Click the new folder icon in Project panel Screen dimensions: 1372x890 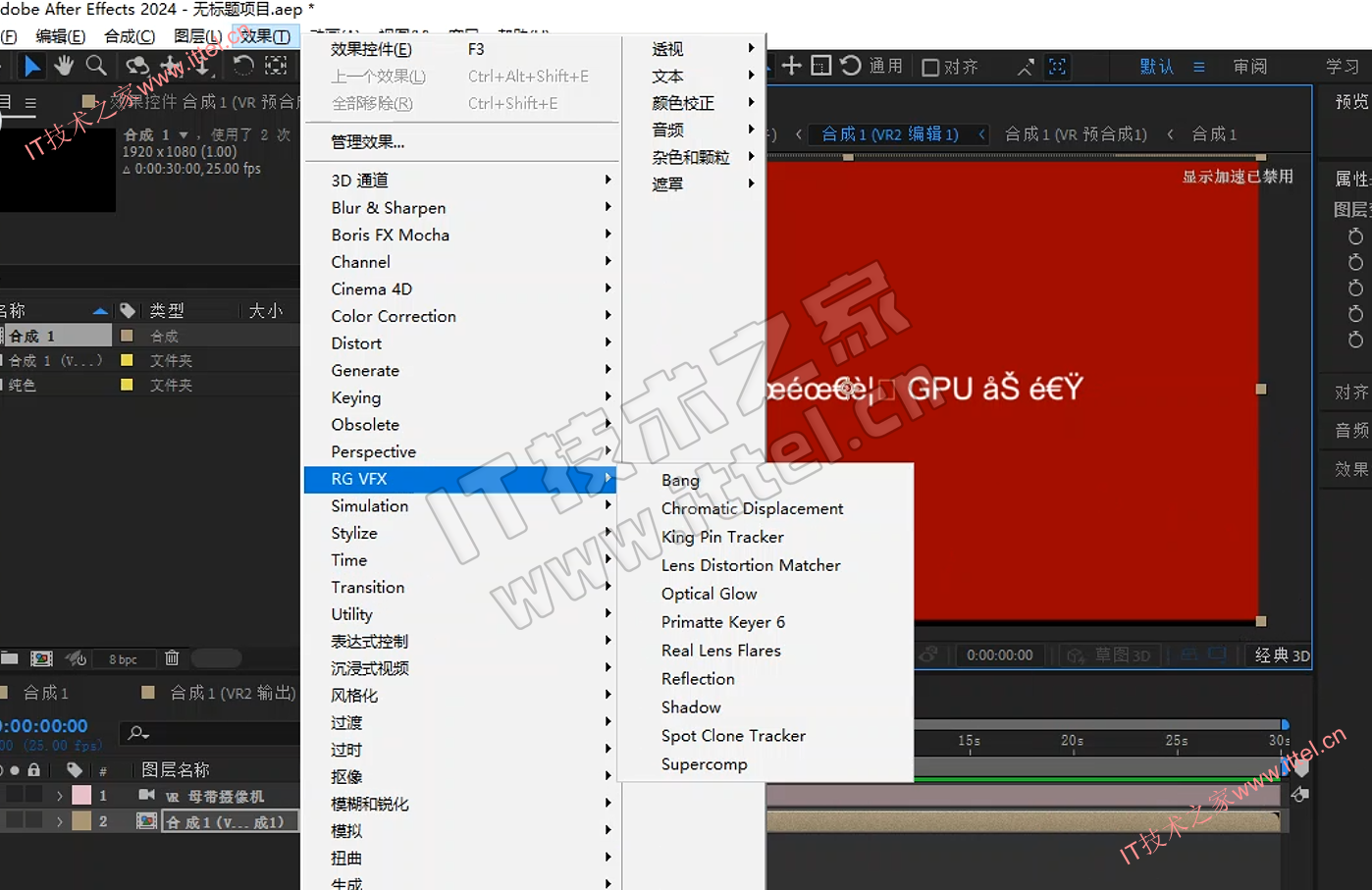(x=10, y=658)
